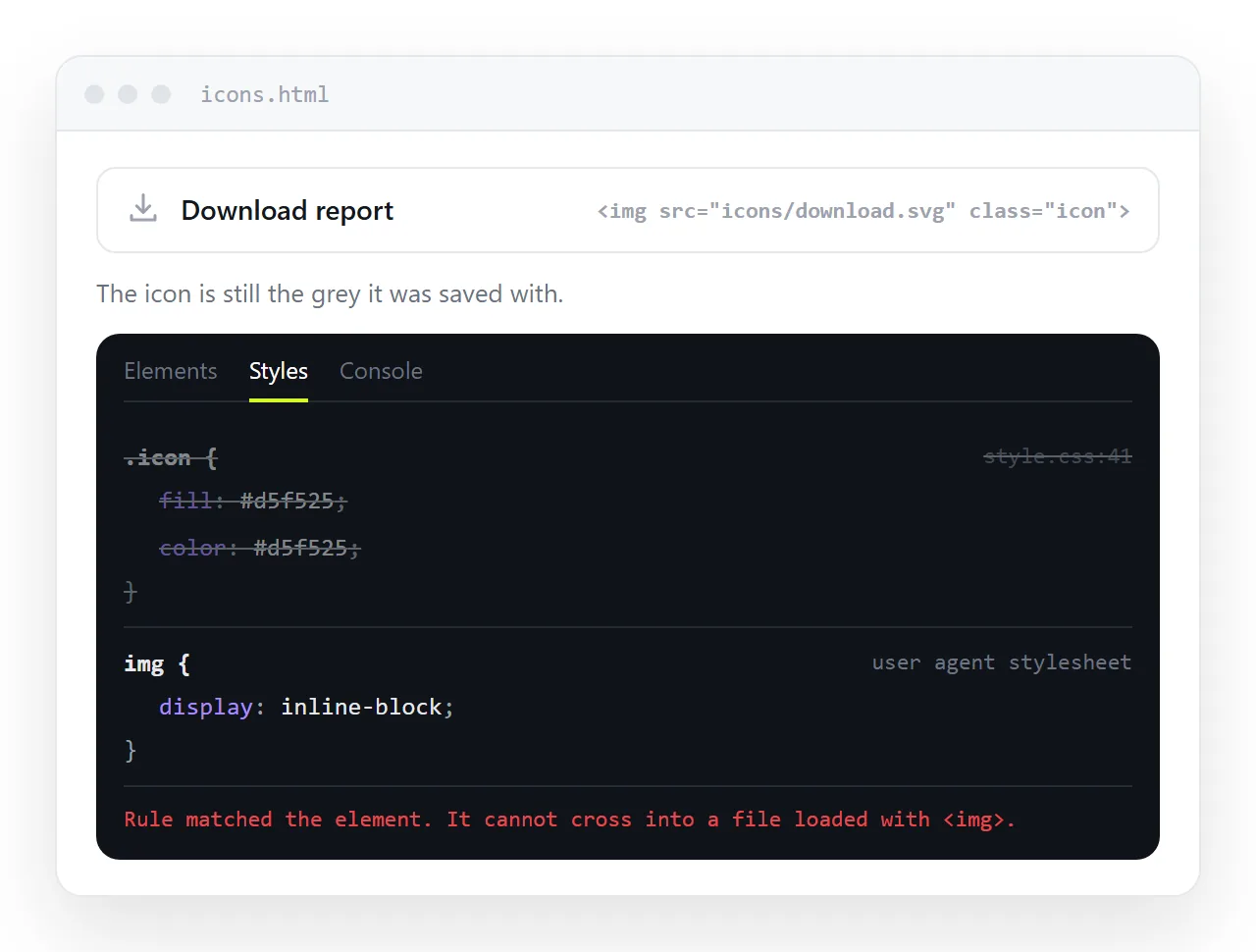
Task: Click the Download report button
Action: point(628,210)
